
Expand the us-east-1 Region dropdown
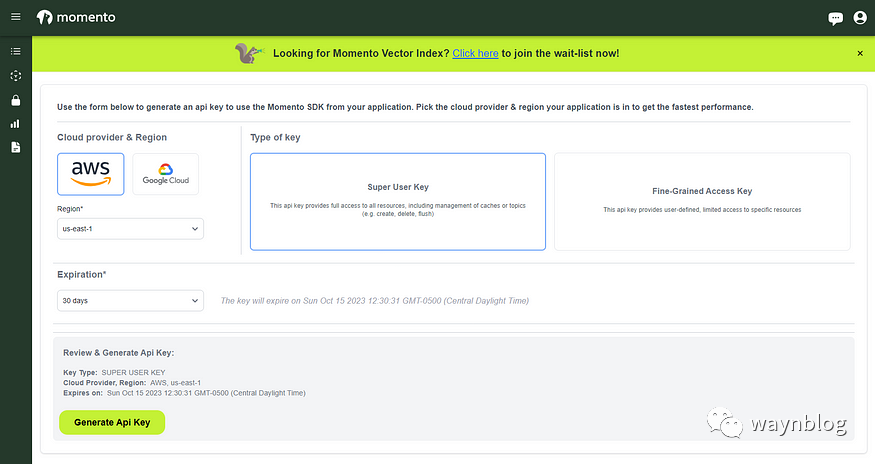pyautogui.click(x=130, y=229)
